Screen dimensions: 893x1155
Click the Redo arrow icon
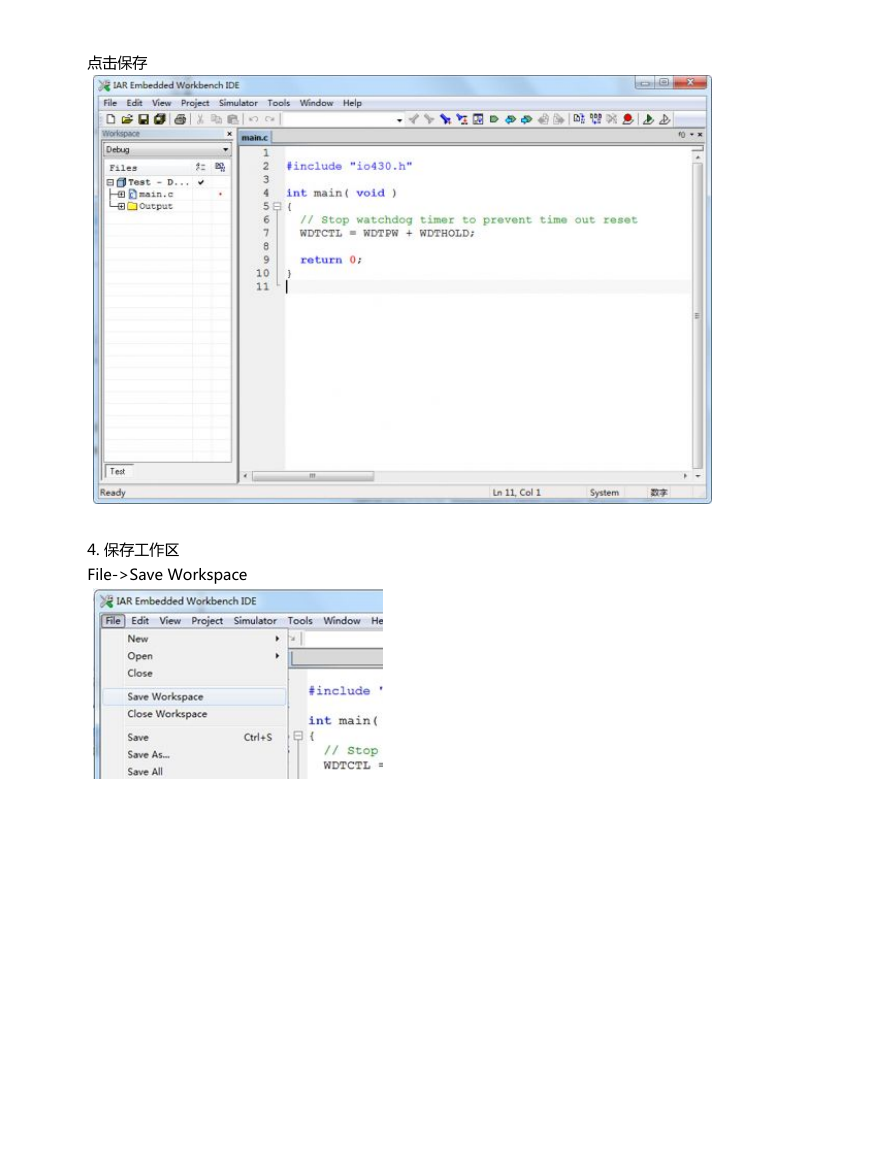(270, 119)
